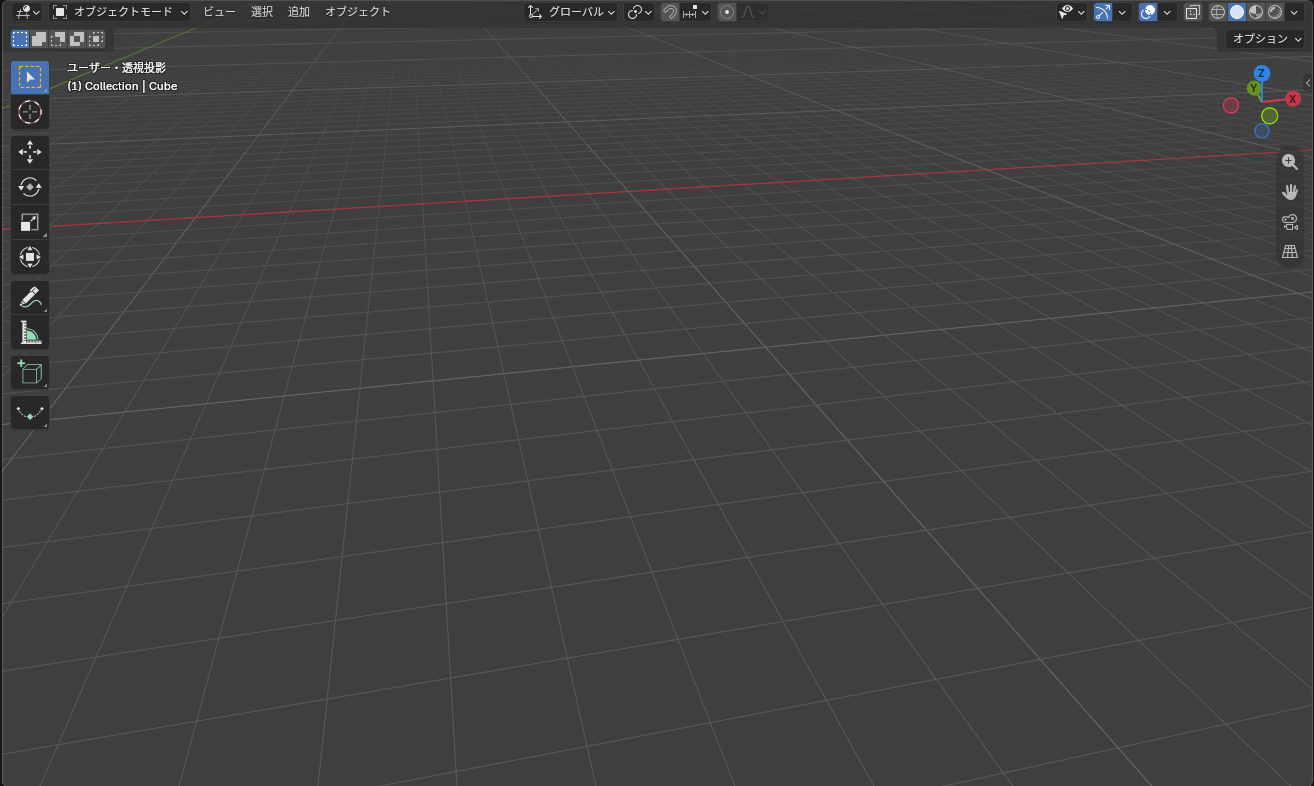This screenshot has height=786, width=1314.
Task: Open the ビュー menu
Action: pos(219,12)
